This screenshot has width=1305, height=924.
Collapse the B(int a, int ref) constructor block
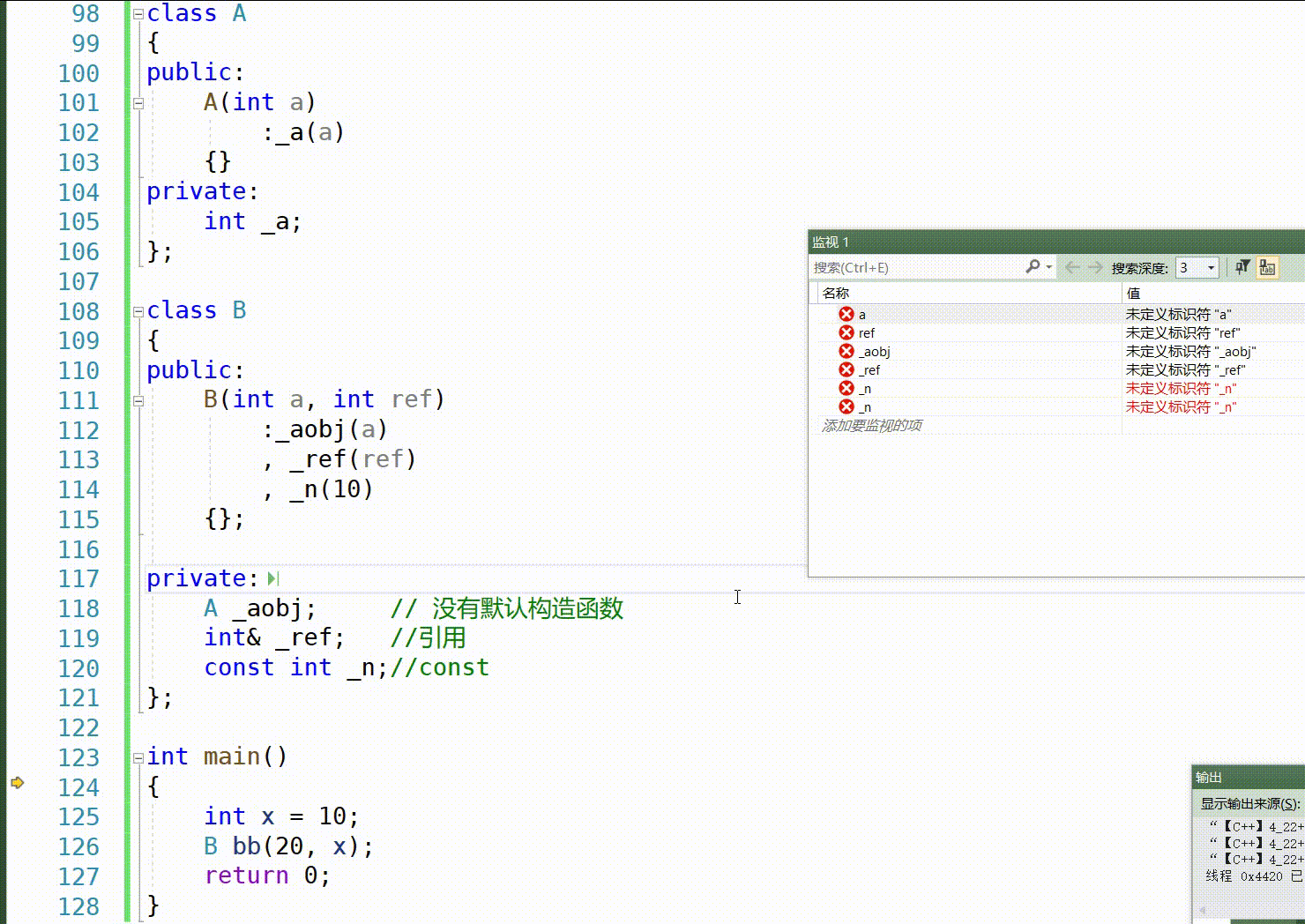point(138,400)
